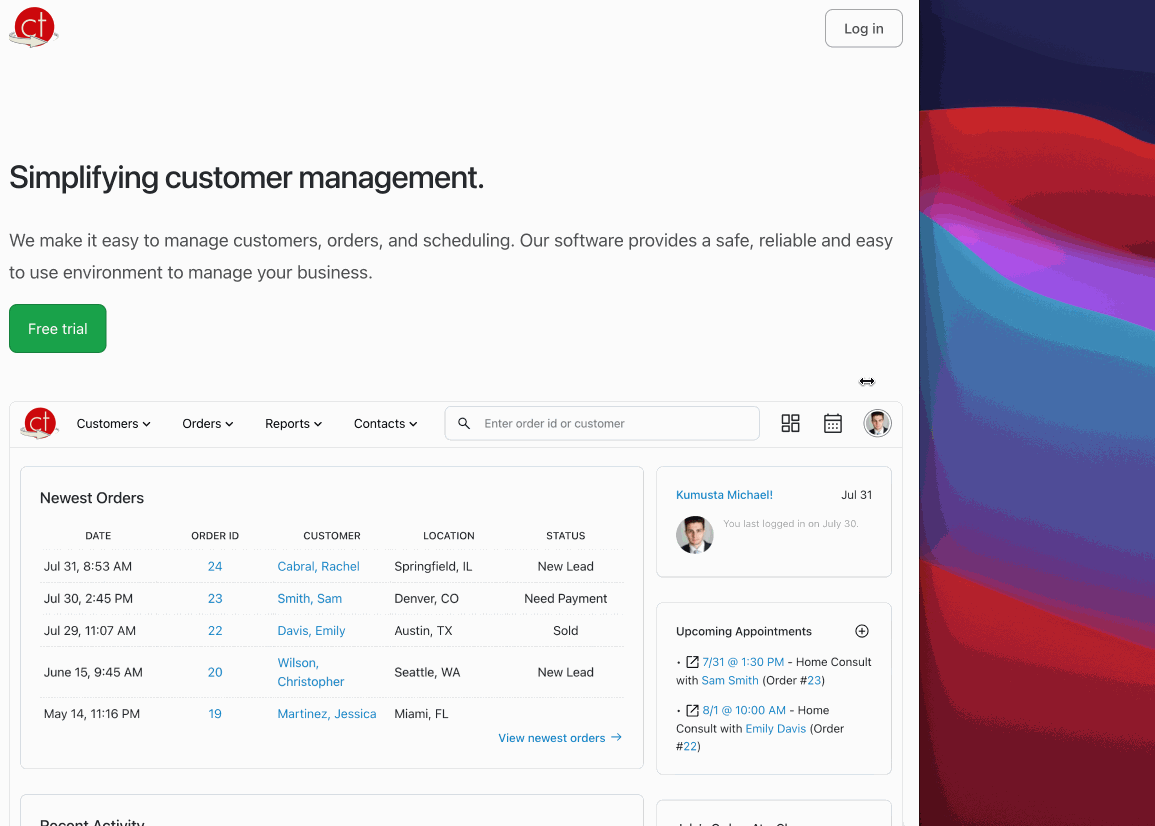
Task: Open the dashboard grid icon in the navbar
Action: coord(790,423)
